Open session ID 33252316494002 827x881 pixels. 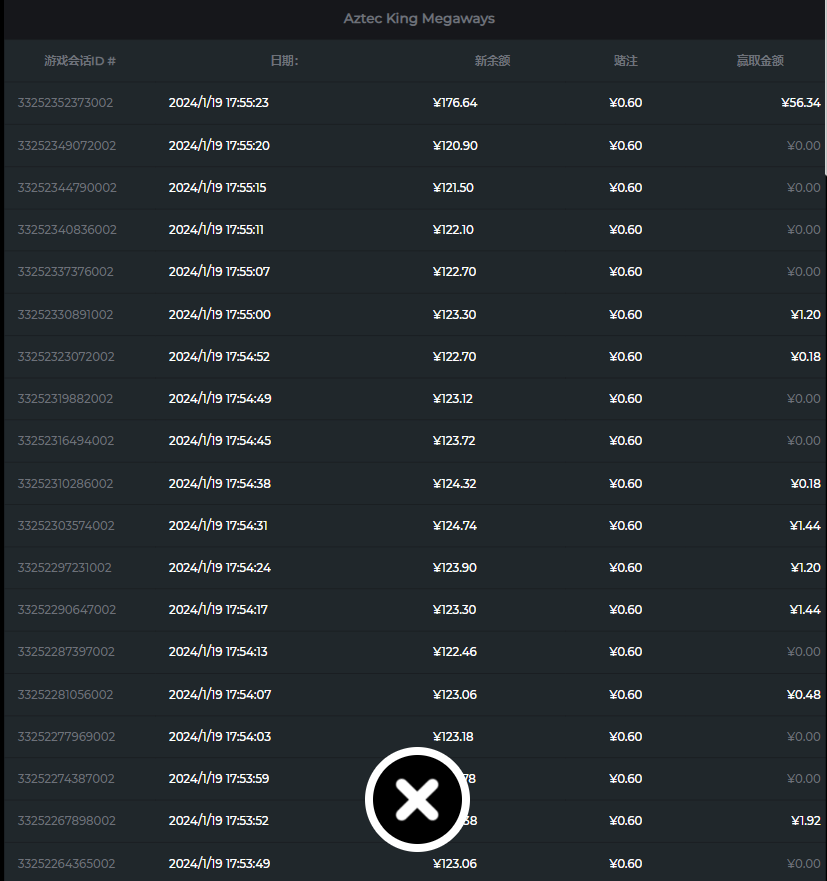click(66, 441)
